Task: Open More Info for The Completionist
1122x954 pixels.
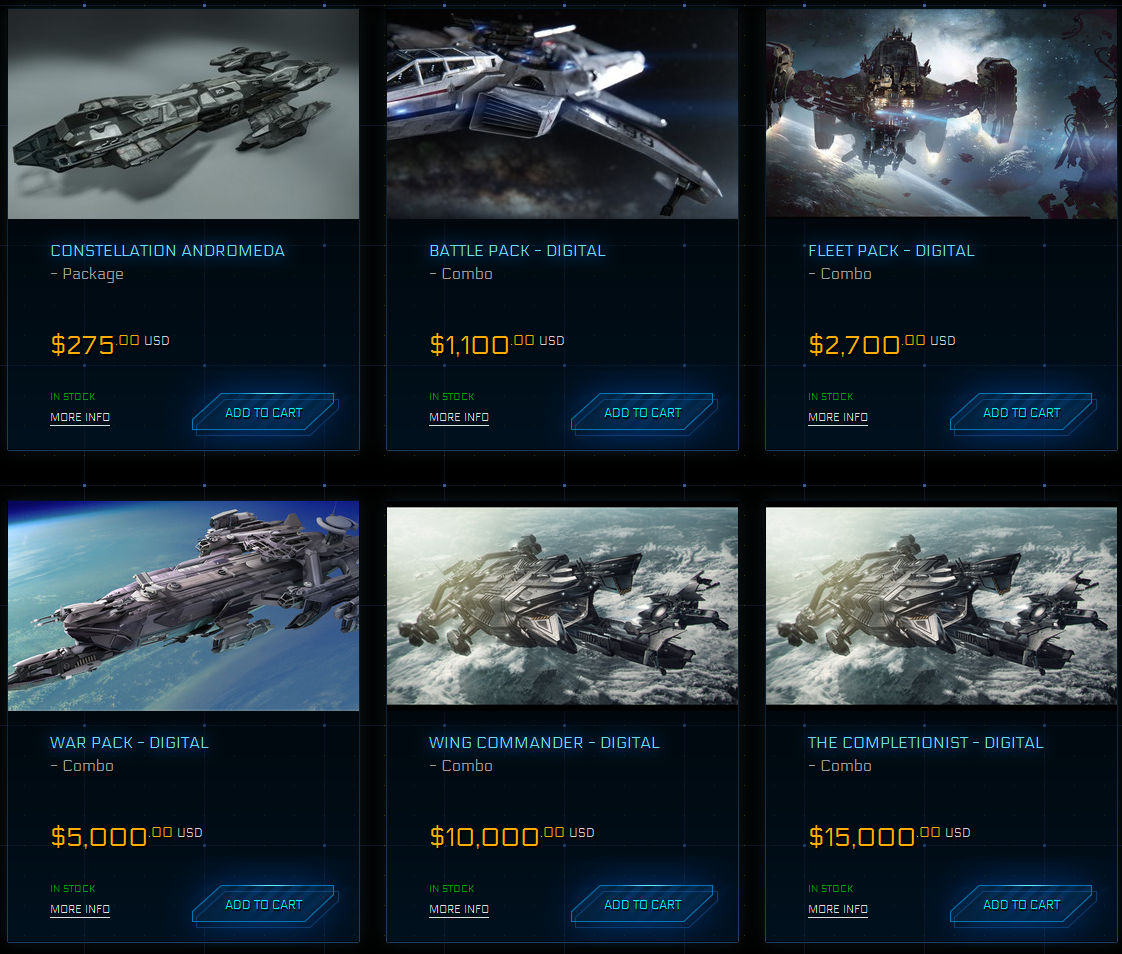Action: click(838, 909)
